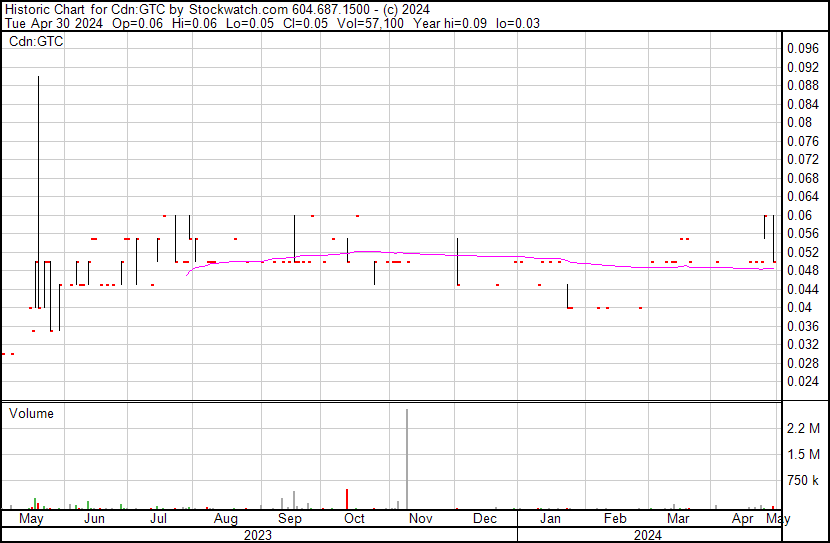This screenshot has height=543, width=830.
Task: Click the Jul month label
Action: (x=158, y=519)
